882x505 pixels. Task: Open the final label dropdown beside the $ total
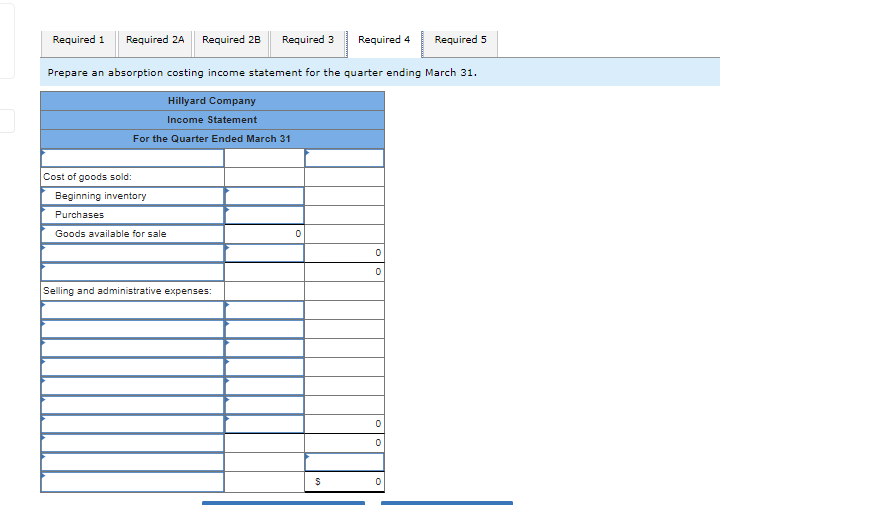133,482
